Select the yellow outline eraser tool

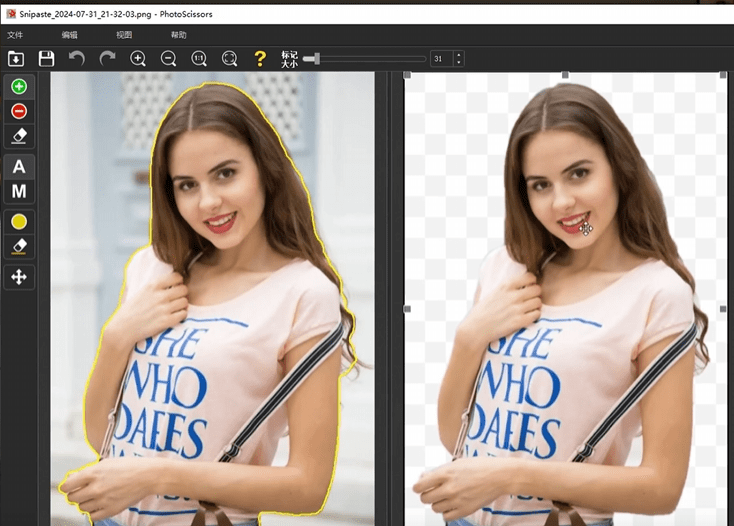pyautogui.click(x=19, y=246)
